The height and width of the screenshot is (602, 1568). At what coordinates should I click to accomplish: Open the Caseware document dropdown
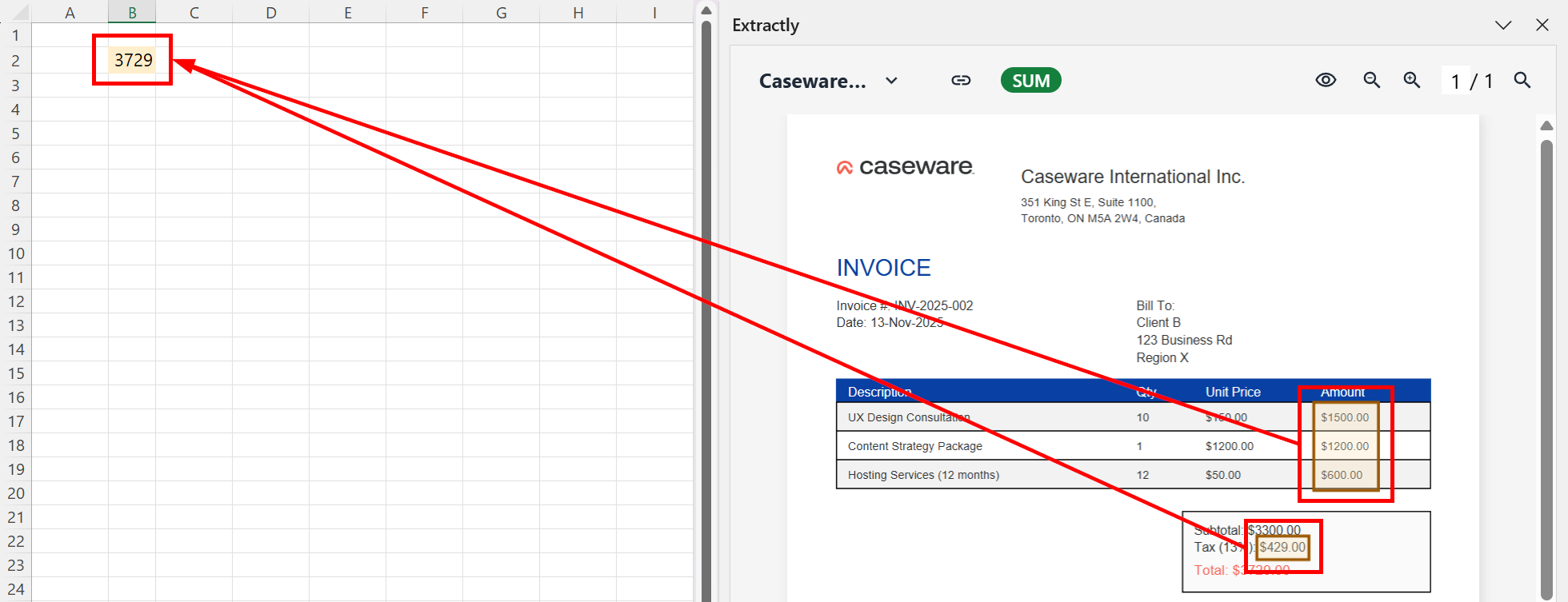click(891, 81)
